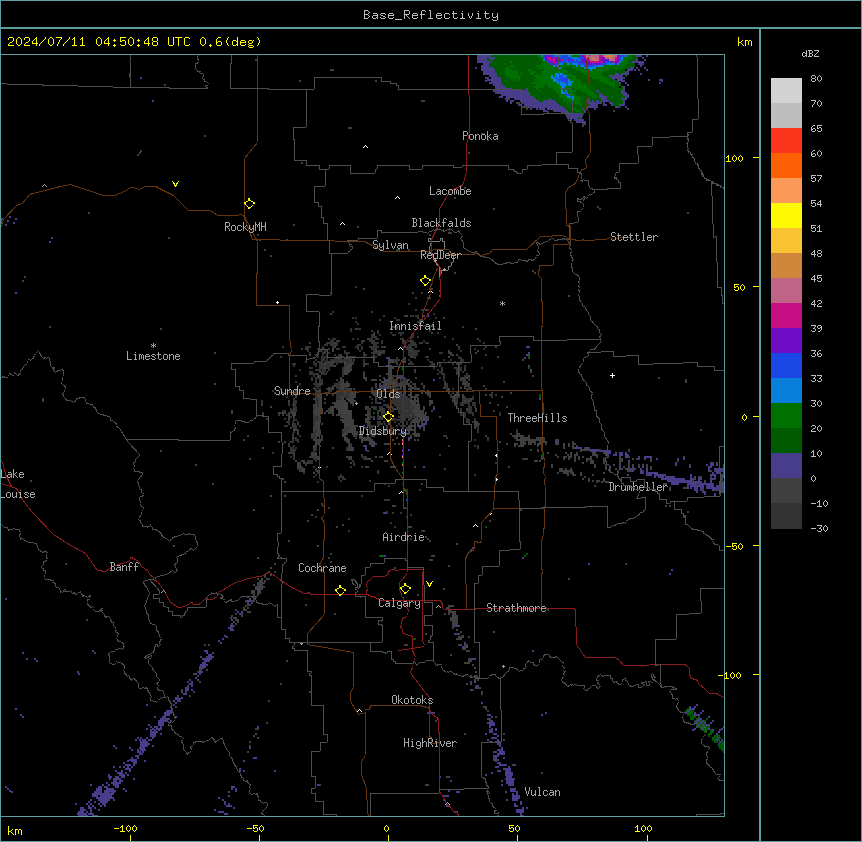The image size is (862, 842).
Task: Select the Drumheller town label
Action: [638, 487]
